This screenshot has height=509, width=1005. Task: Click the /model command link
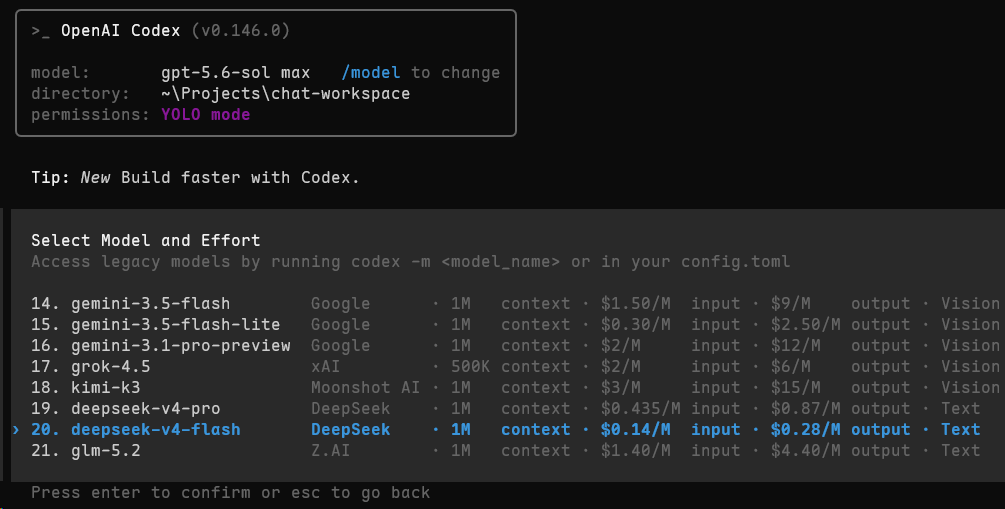[x=370, y=72]
